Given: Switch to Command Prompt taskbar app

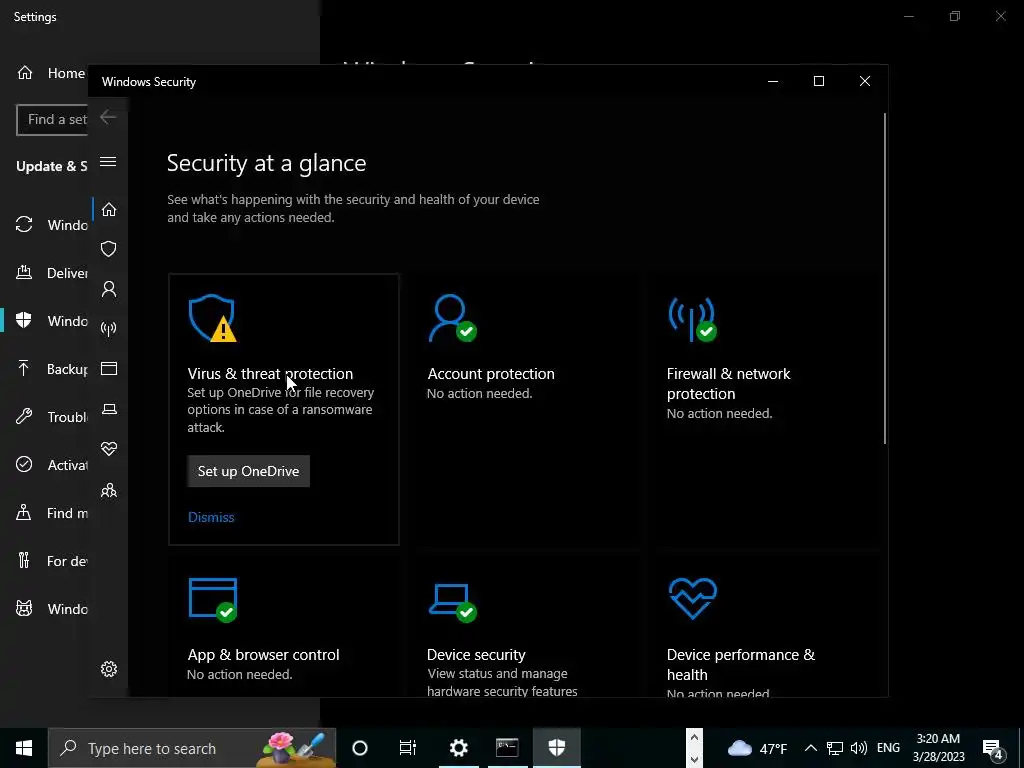Looking at the screenshot, I should coord(507,748).
